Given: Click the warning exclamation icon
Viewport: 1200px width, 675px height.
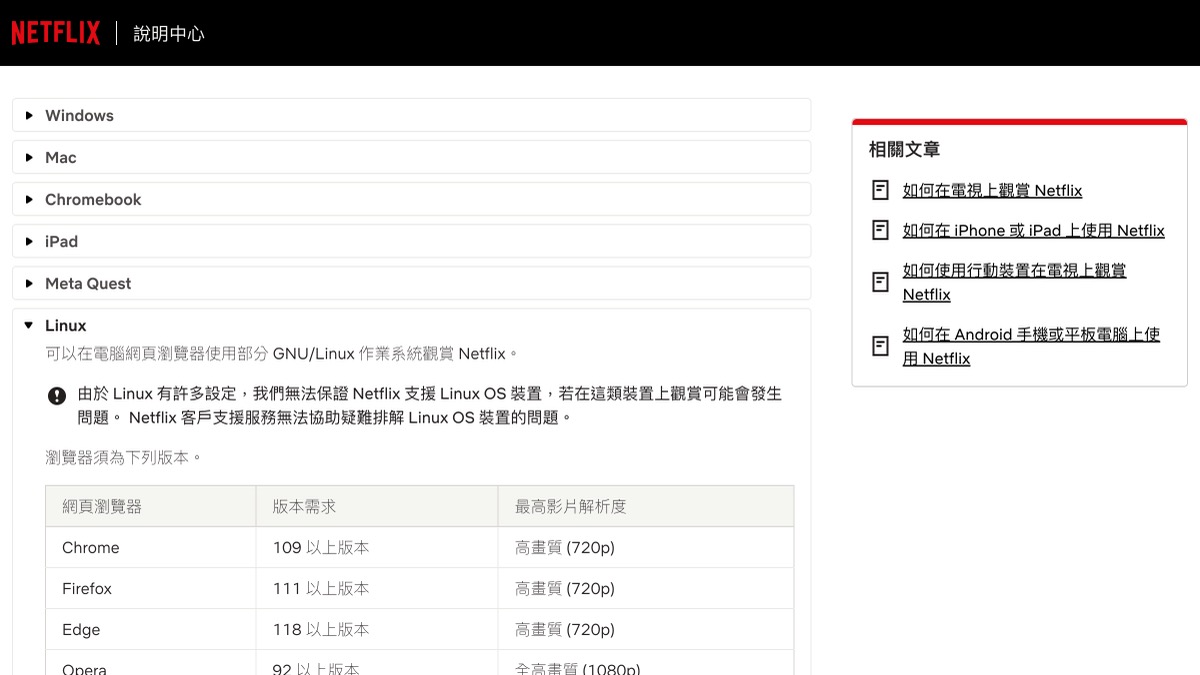Looking at the screenshot, I should pos(57,395).
